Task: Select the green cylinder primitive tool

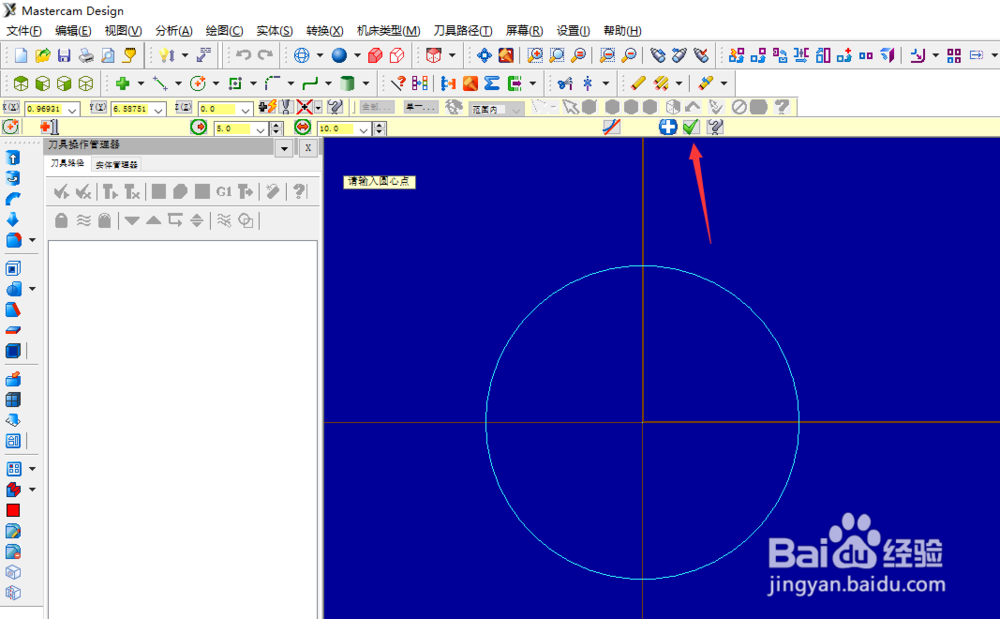Action: pyautogui.click(x=347, y=84)
